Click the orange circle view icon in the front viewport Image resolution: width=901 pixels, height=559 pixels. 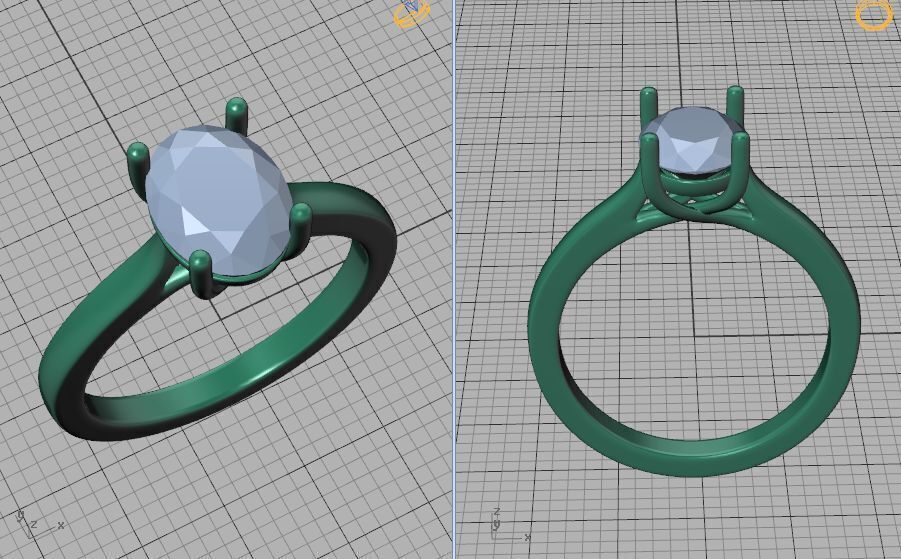tap(874, 14)
